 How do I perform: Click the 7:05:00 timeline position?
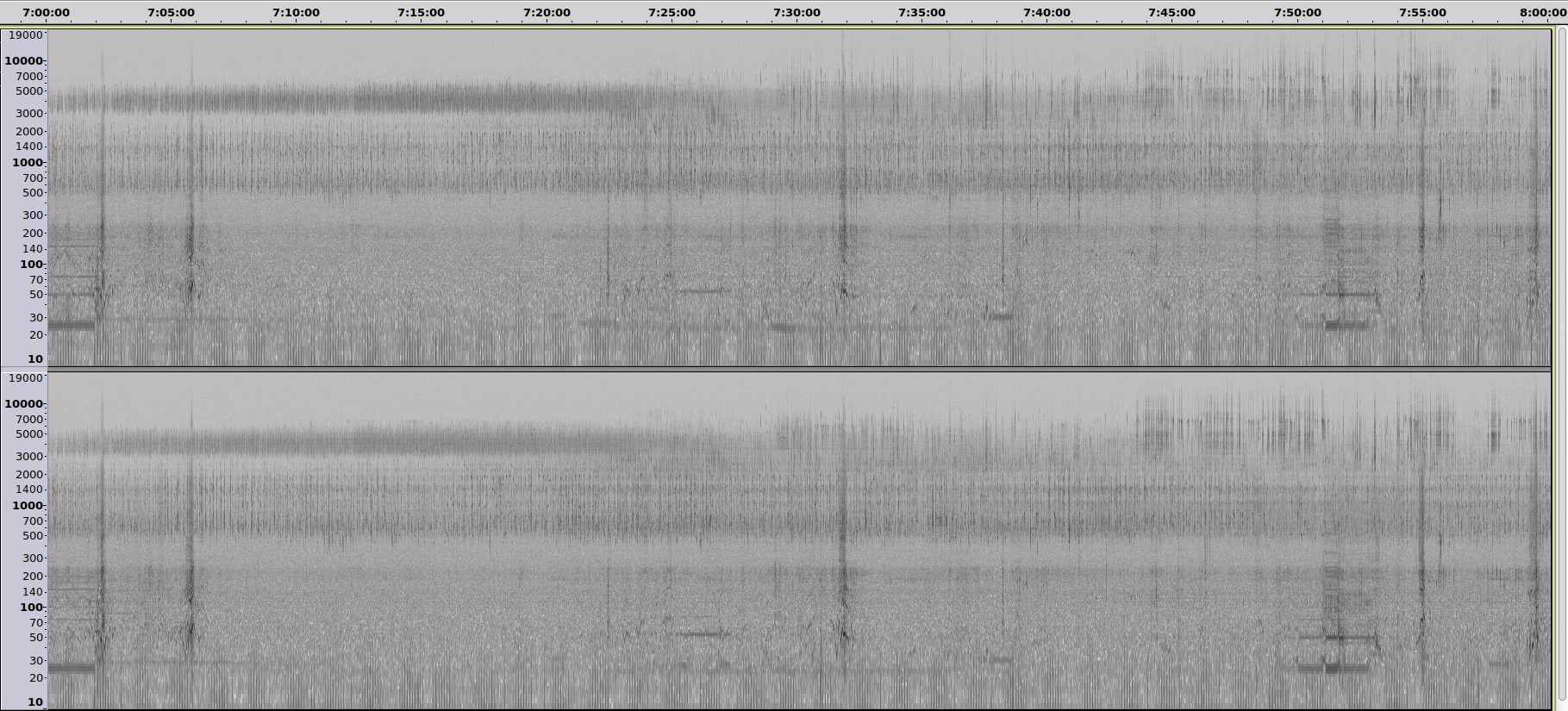[172, 13]
